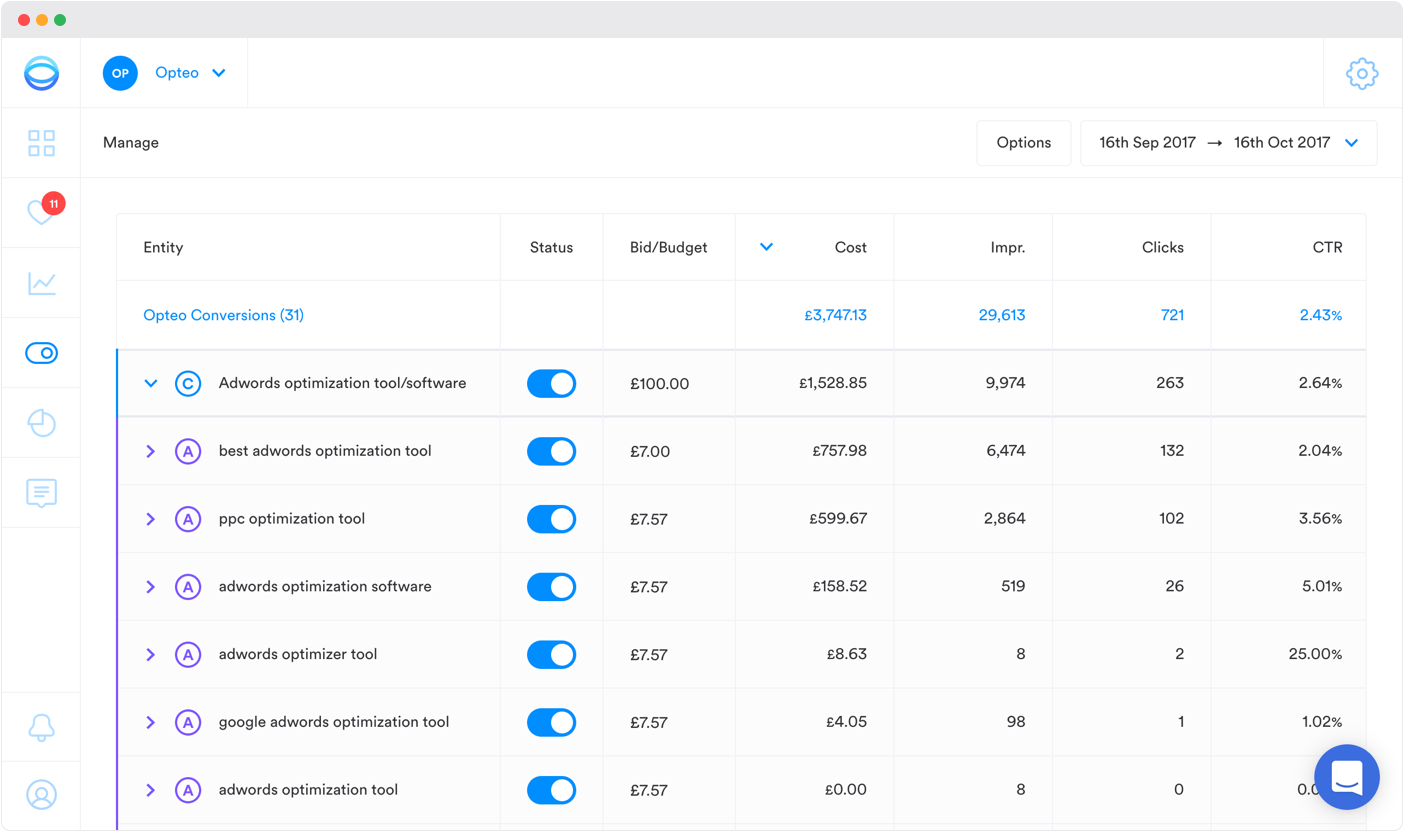Click the £7.00 bid cell
This screenshot has height=832, width=1404.
click(650, 452)
